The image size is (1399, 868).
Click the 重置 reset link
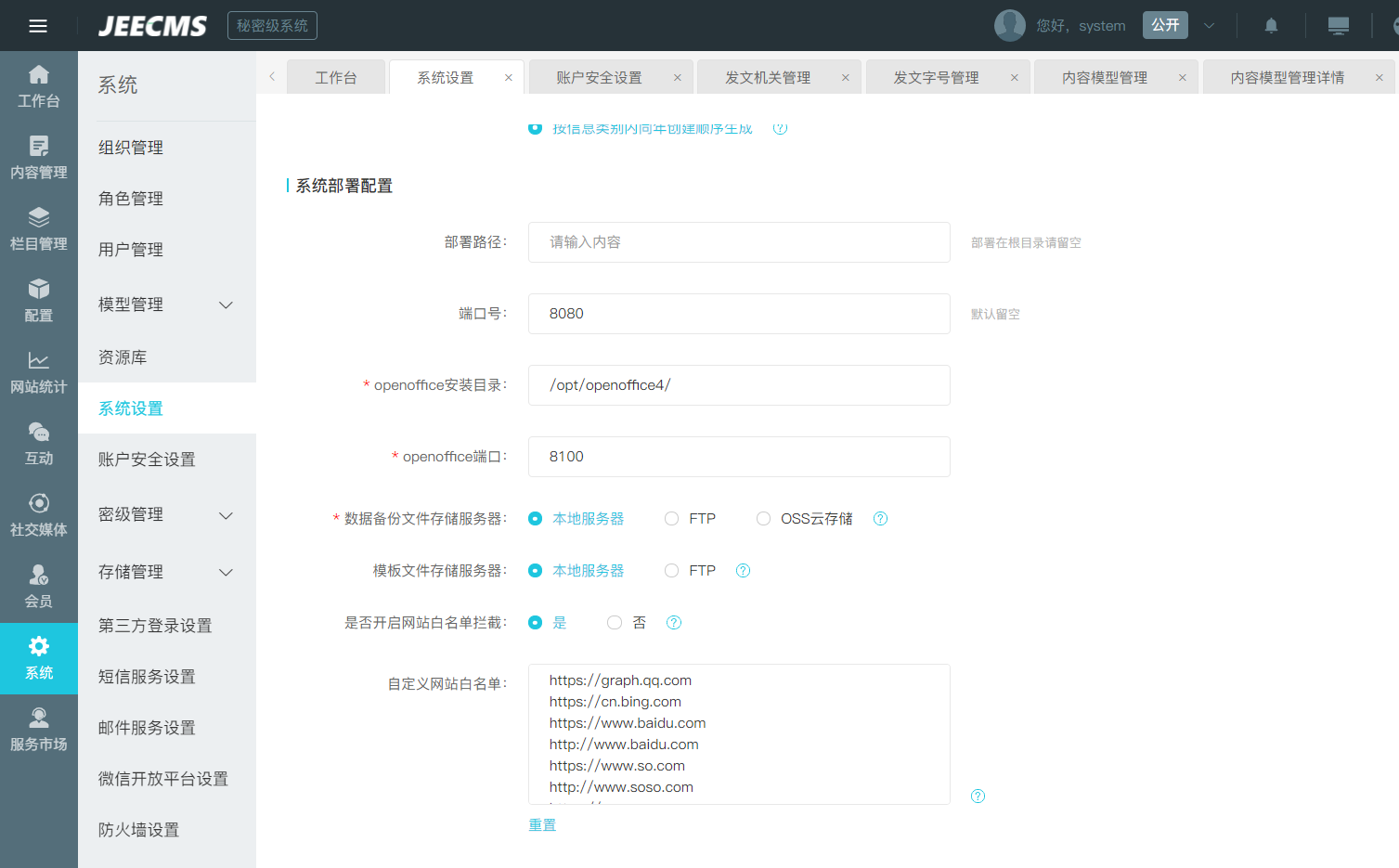(542, 825)
